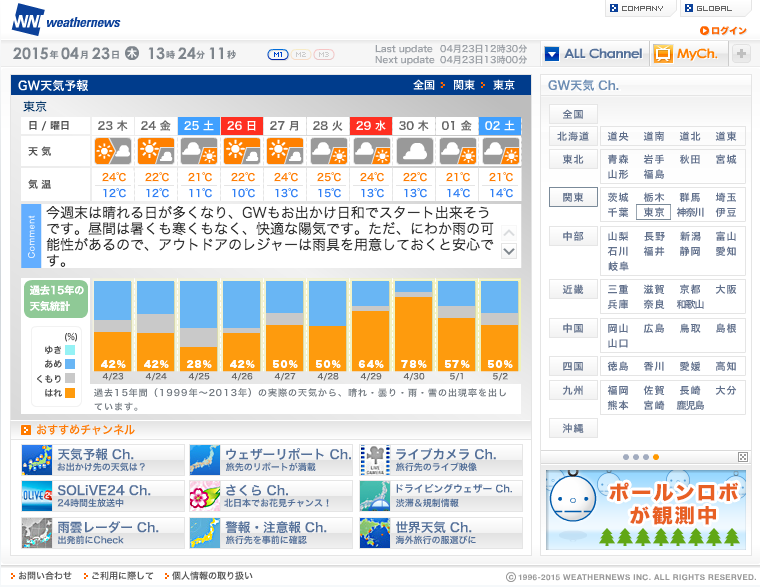
Task: Click the gray くもり legend swatch
Action: (70, 379)
